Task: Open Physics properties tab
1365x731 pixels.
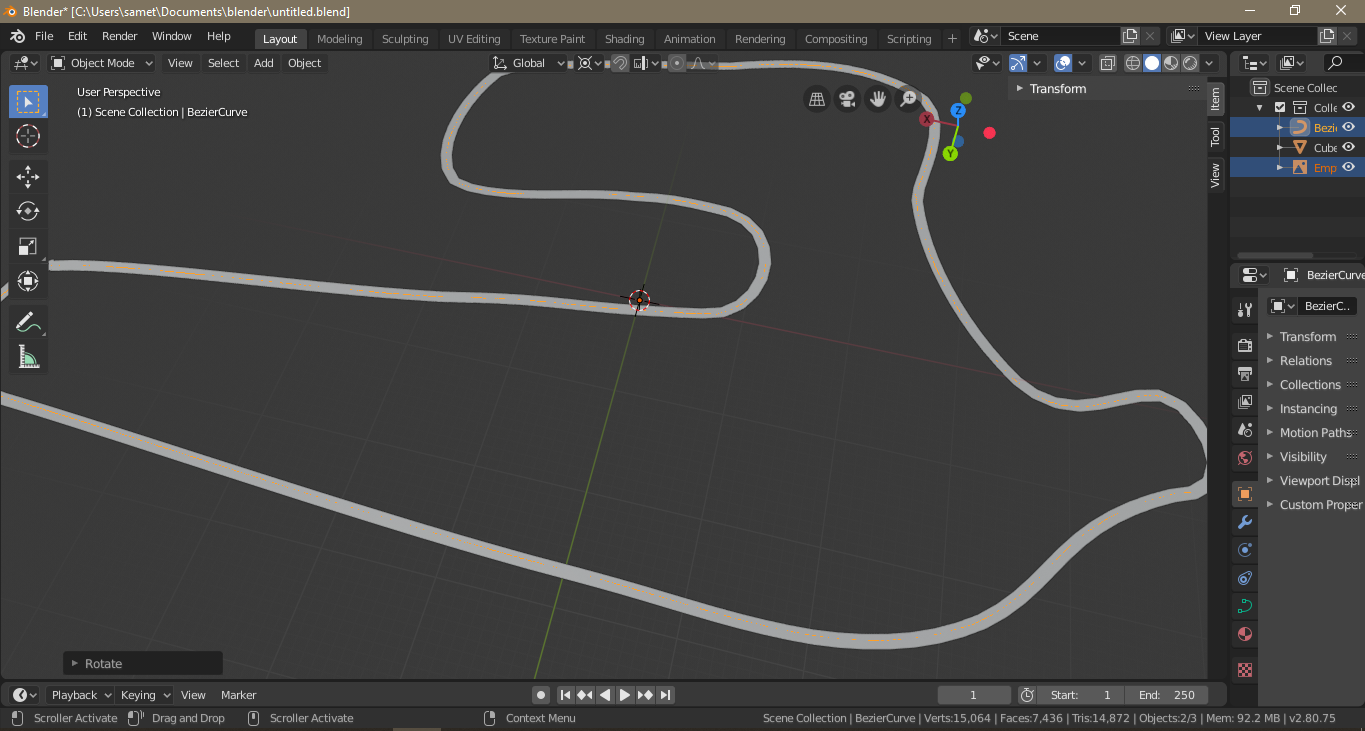Action: (1245, 550)
